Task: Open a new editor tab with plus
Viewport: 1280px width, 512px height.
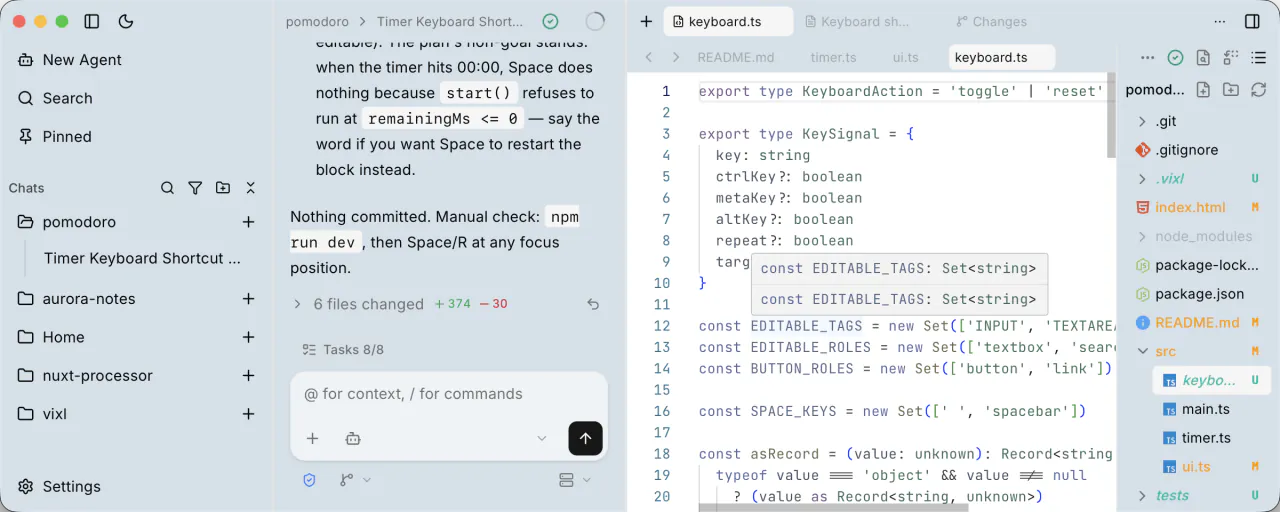Action: coord(646,21)
